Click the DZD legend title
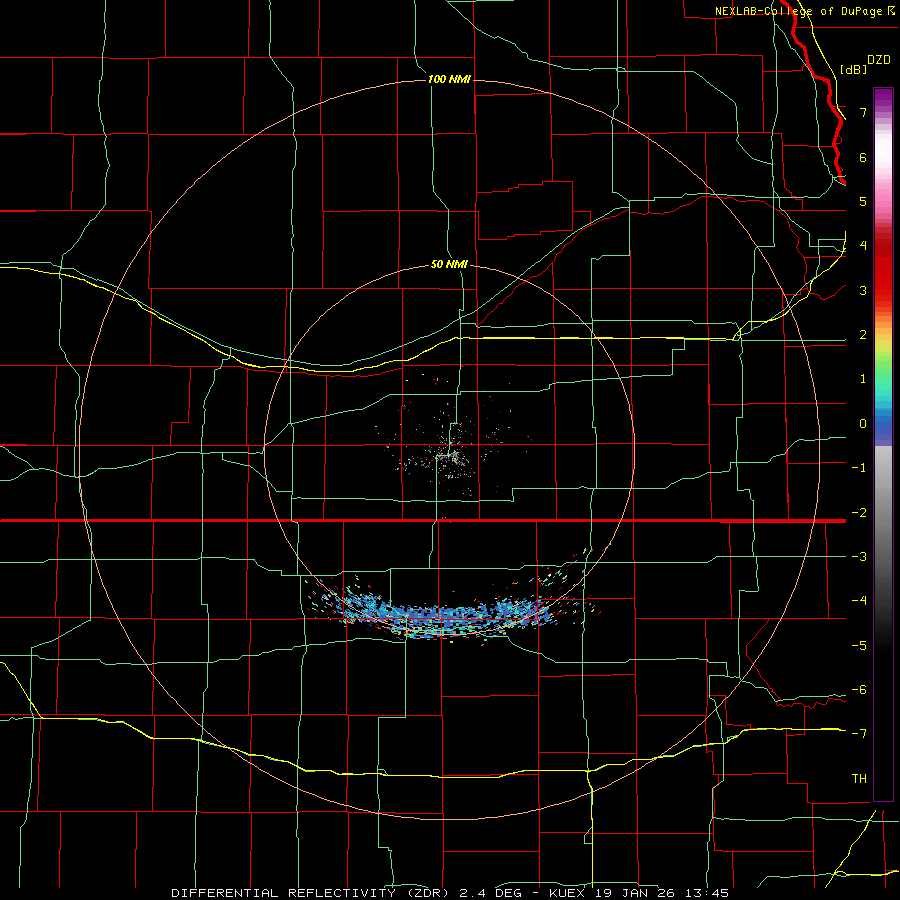Viewport: 900px width, 900px height. click(879, 60)
